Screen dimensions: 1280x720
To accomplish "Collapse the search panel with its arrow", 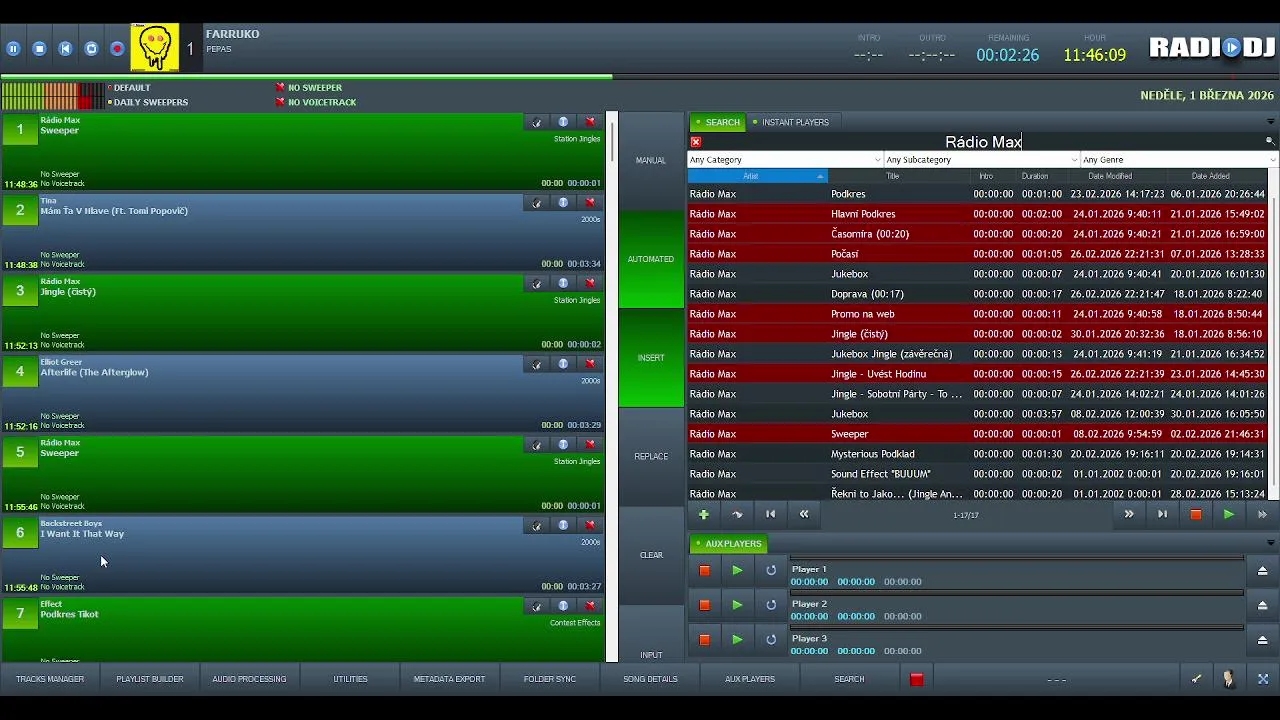I will tap(1270, 122).
